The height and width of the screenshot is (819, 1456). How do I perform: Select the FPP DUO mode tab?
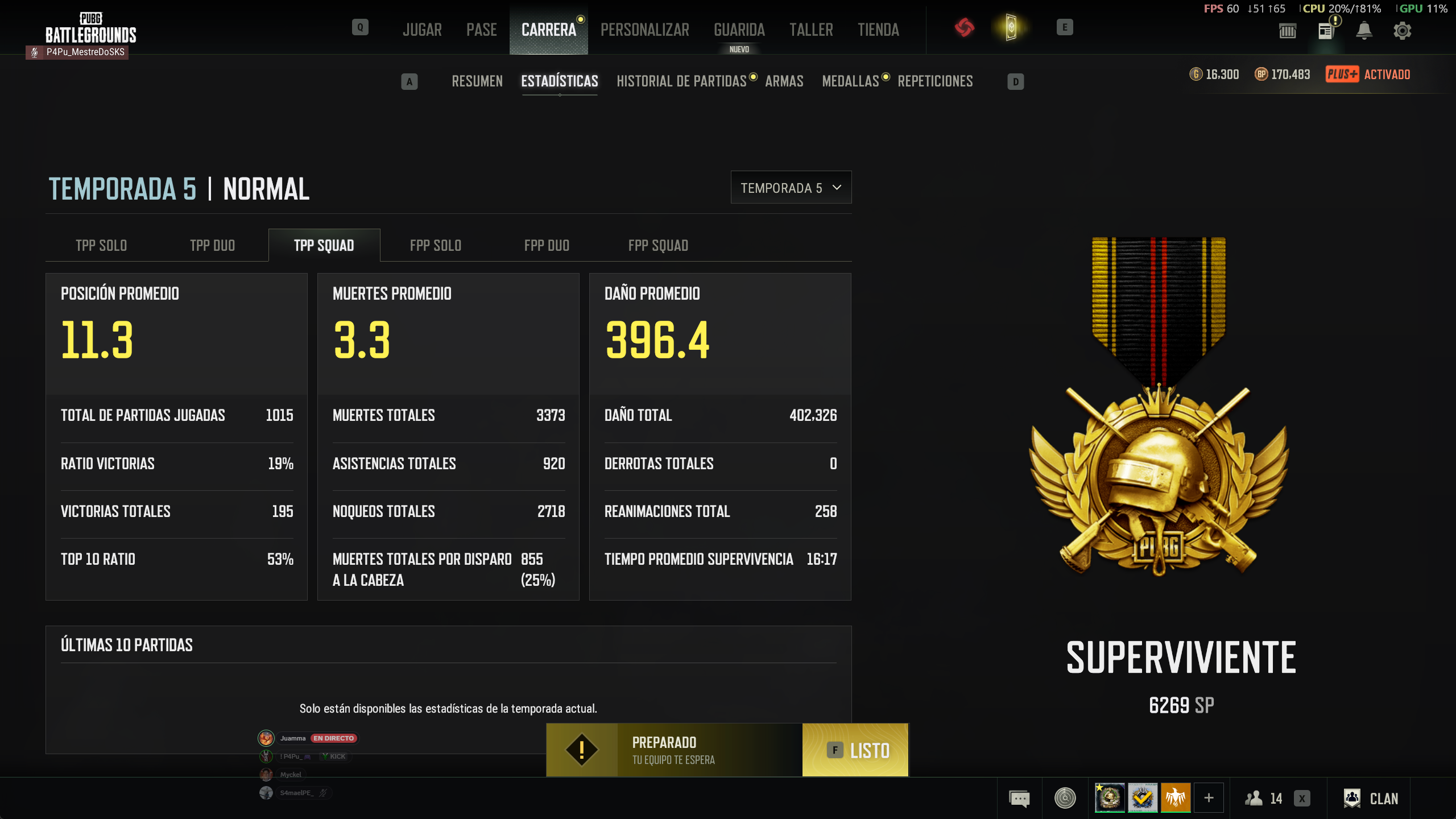pos(547,246)
